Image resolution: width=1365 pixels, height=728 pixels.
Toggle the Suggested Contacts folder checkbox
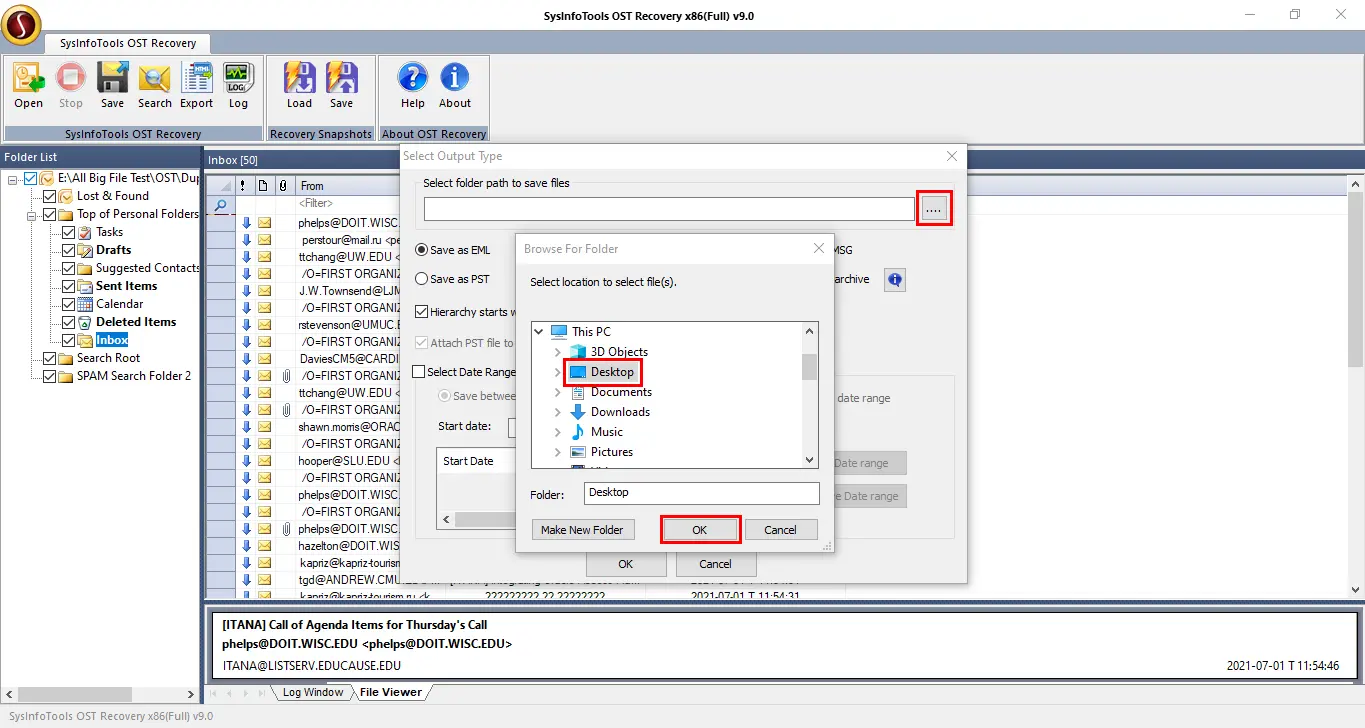point(69,268)
